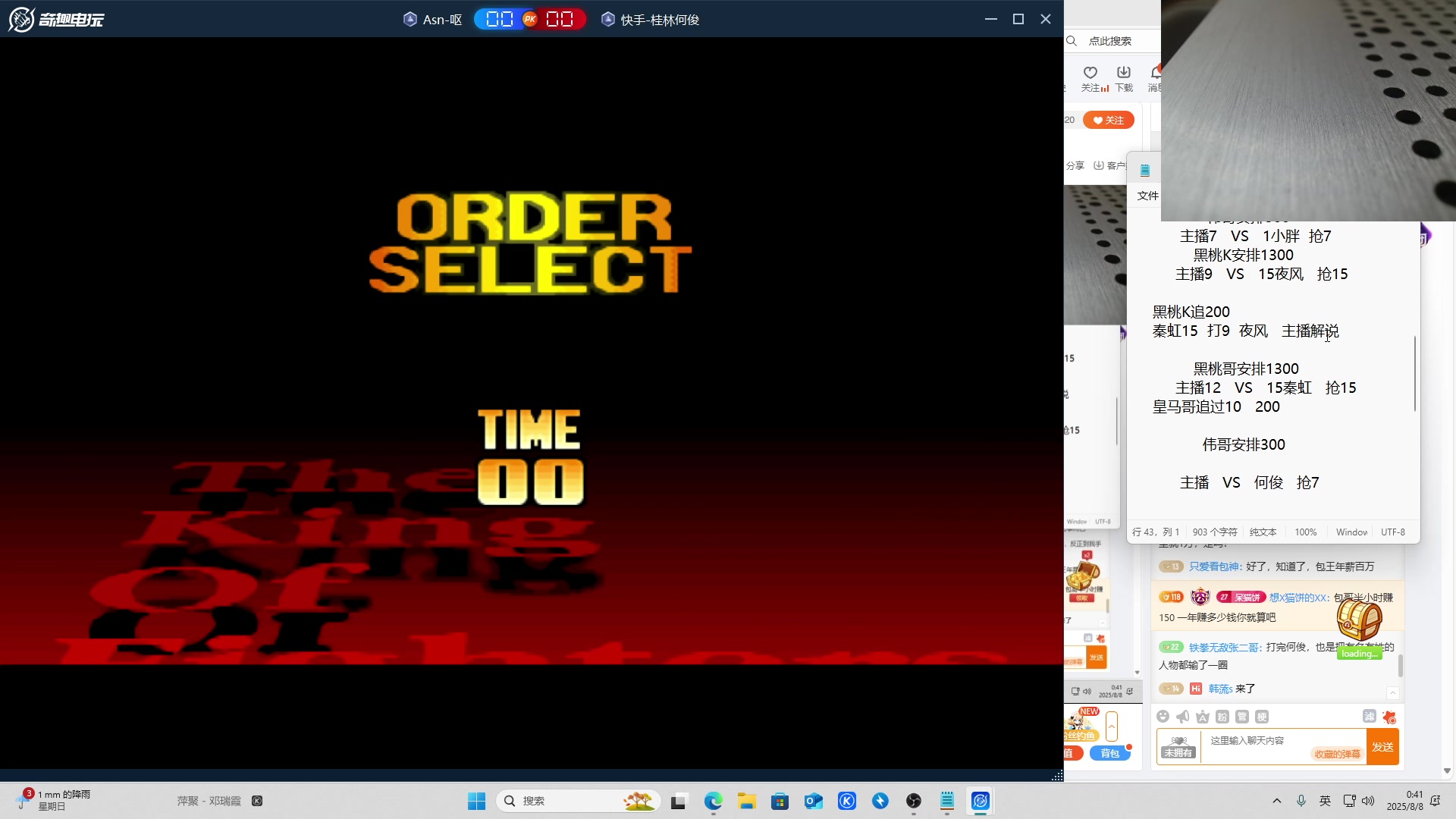Open the 下载 download icon in Kuaishou
This screenshot has width=1456, height=819.
click(1124, 78)
